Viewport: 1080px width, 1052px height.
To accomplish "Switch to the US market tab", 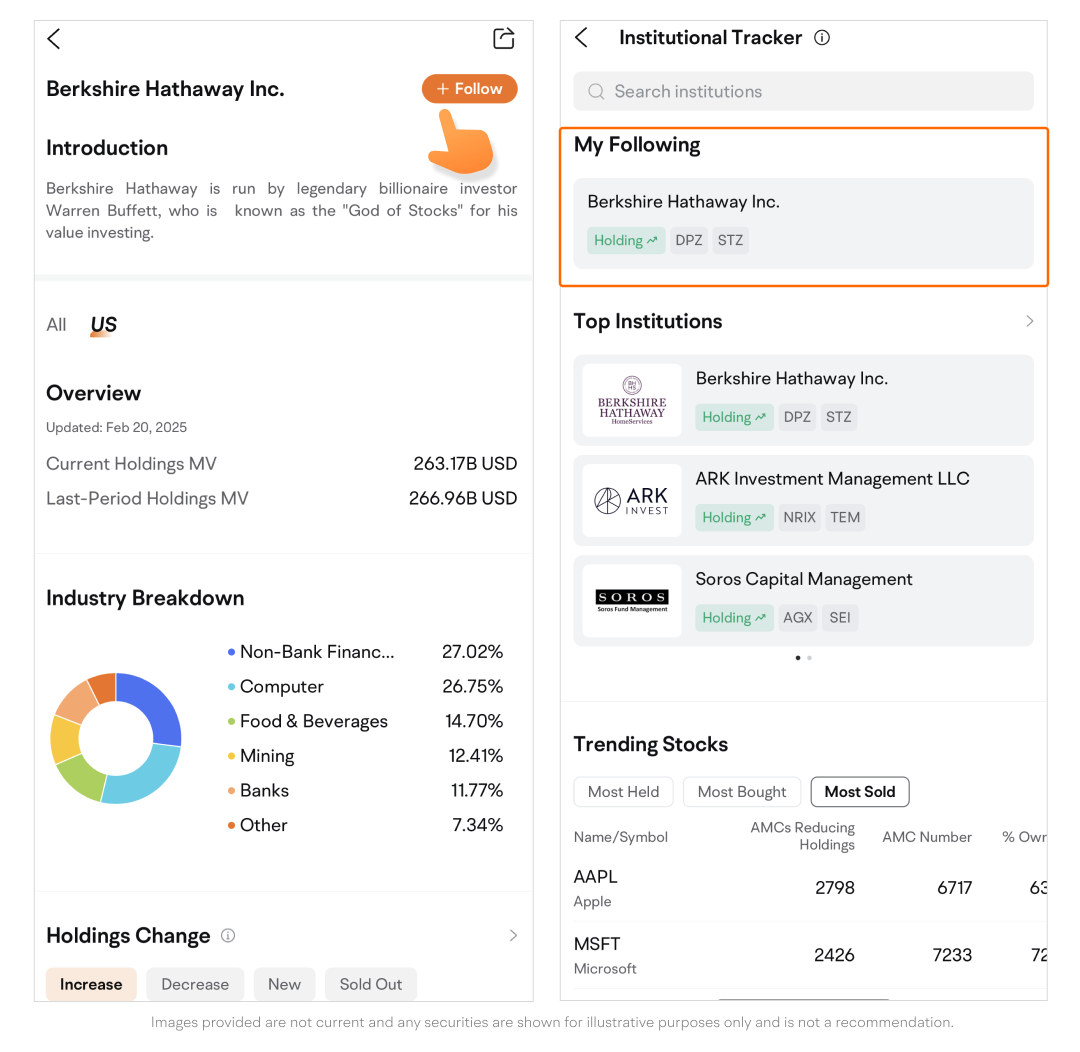I will point(103,325).
